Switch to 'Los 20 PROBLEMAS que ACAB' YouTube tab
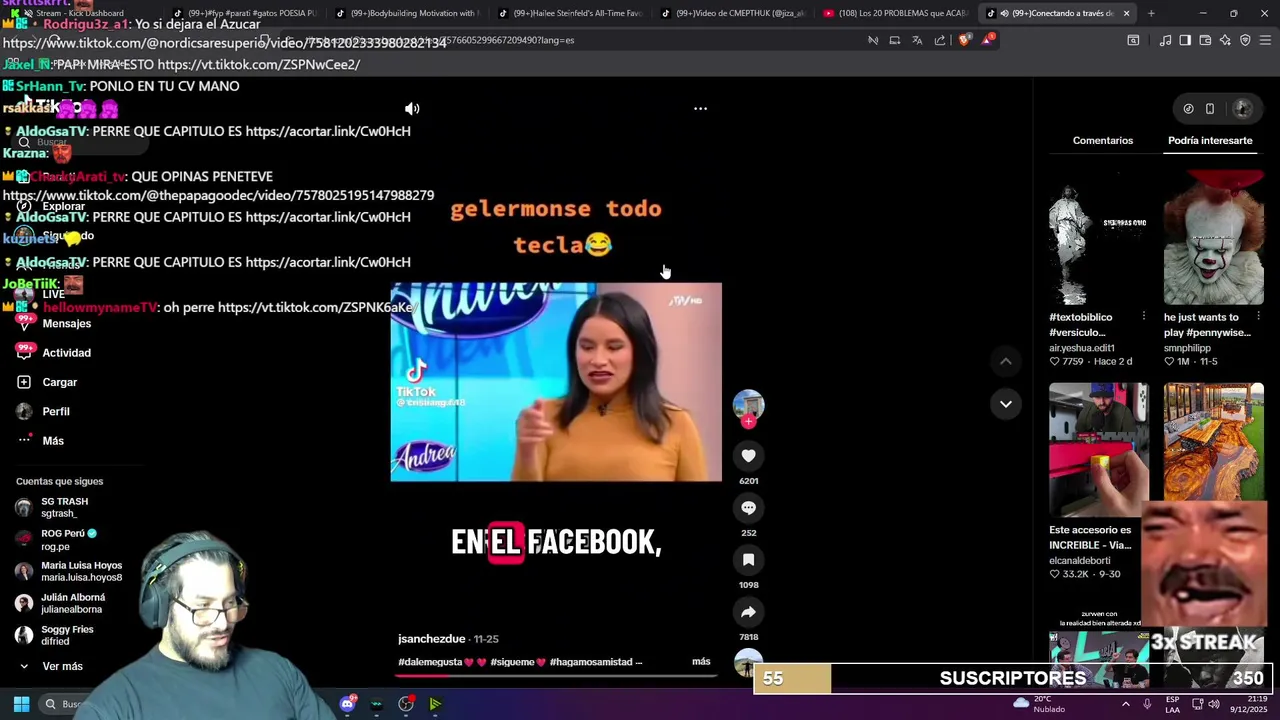The width and height of the screenshot is (1280, 720). pyautogui.click(x=895, y=13)
